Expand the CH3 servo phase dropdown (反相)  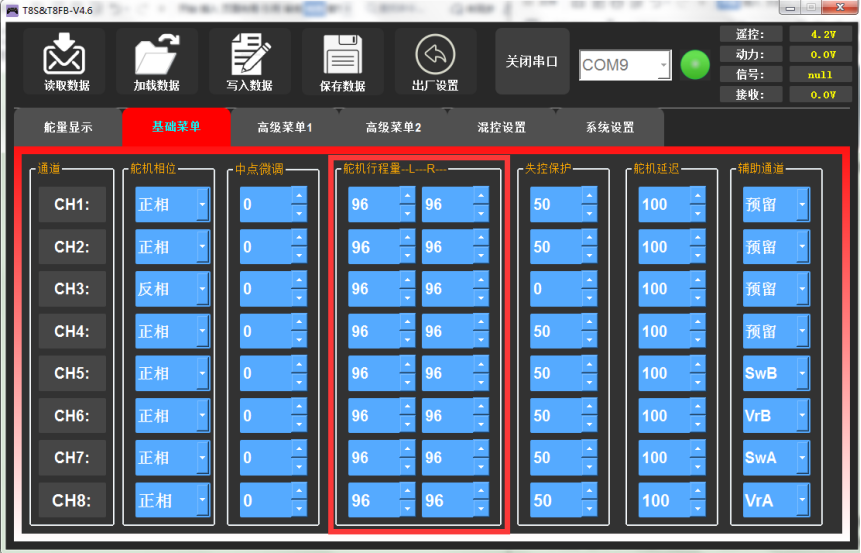(x=203, y=289)
